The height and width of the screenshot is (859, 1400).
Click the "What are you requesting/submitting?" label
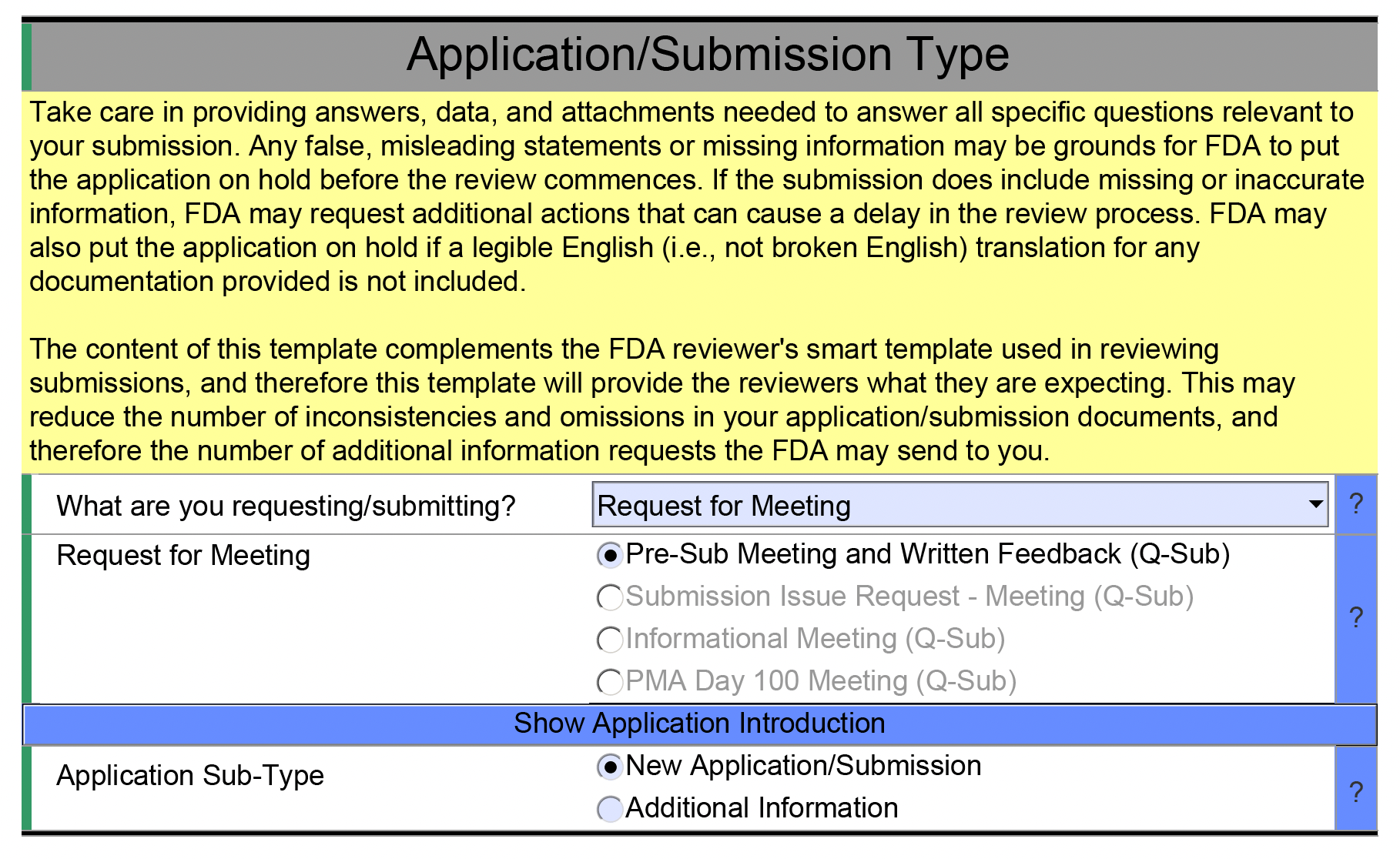point(286,506)
